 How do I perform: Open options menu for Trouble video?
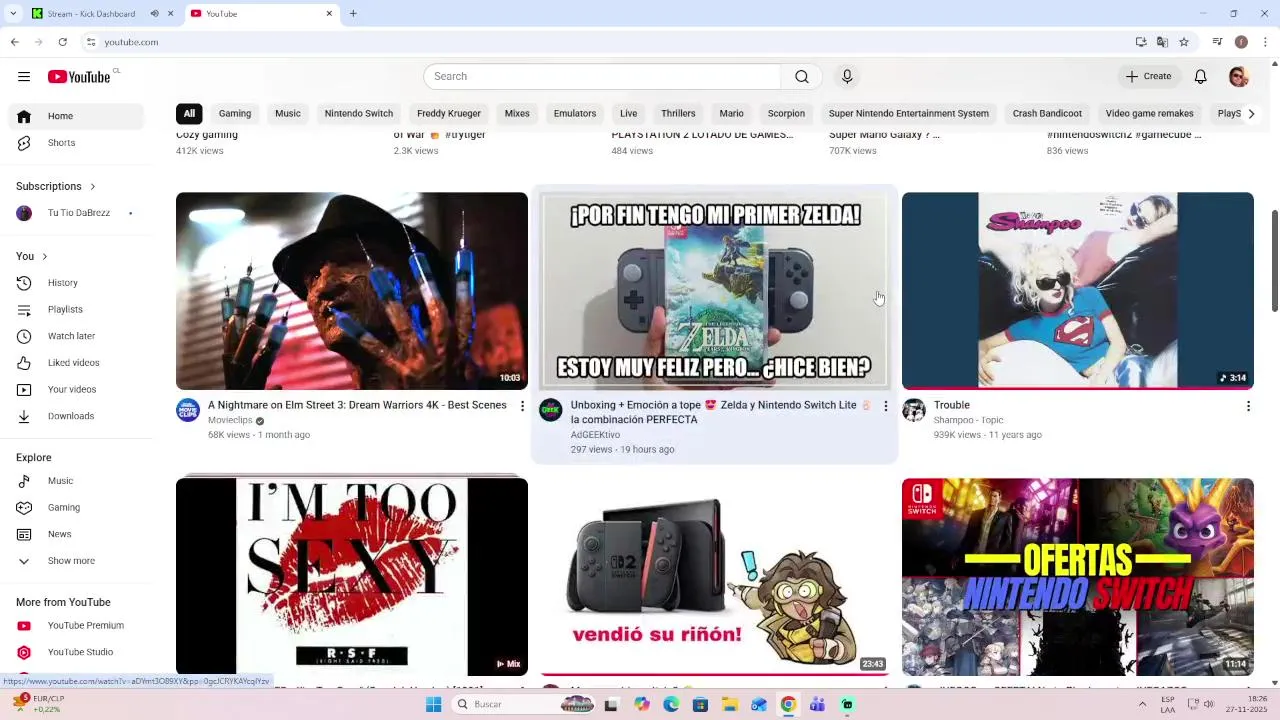pos(1248,406)
